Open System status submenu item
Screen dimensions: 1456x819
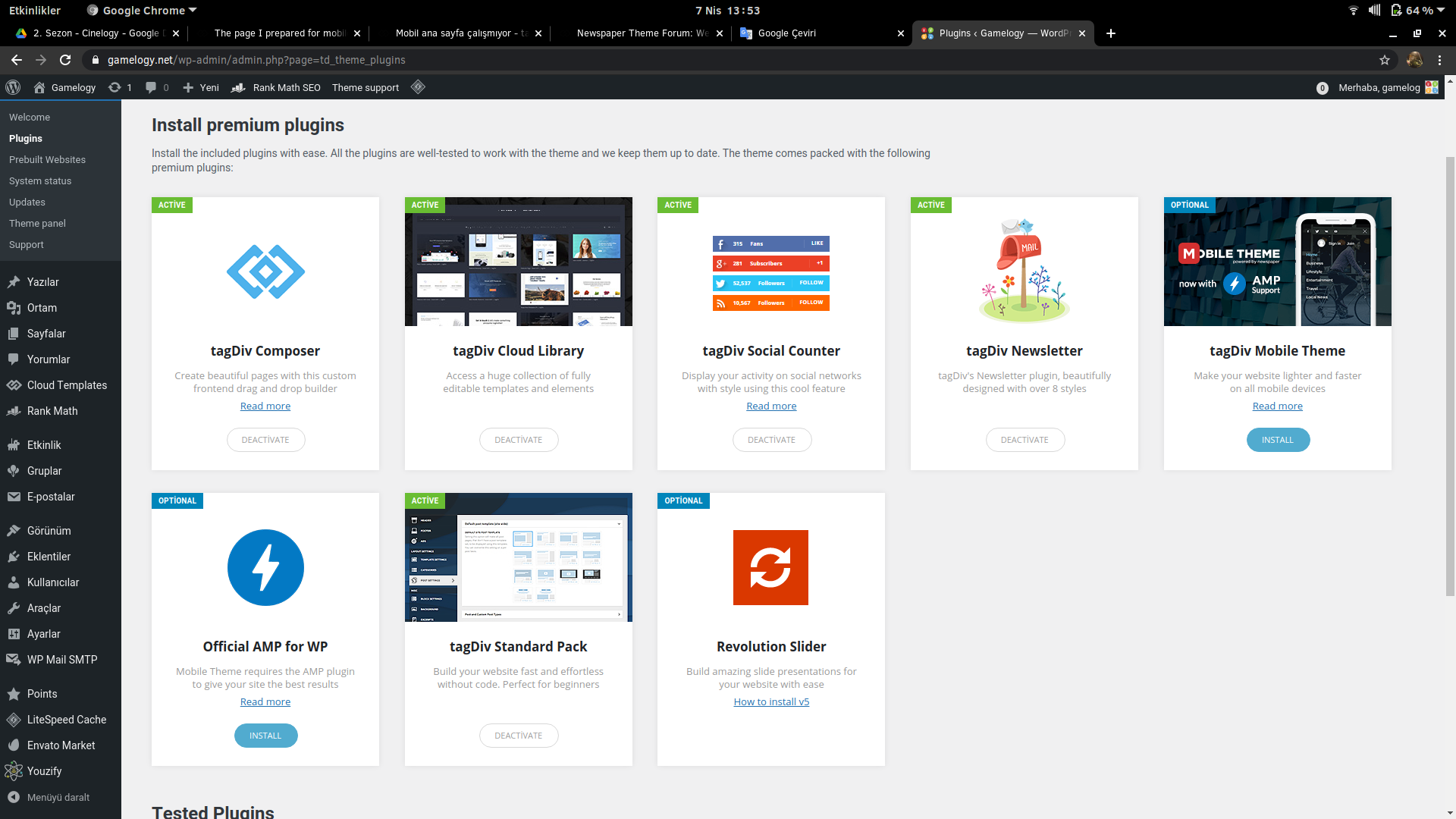pyautogui.click(x=40, y=181)
